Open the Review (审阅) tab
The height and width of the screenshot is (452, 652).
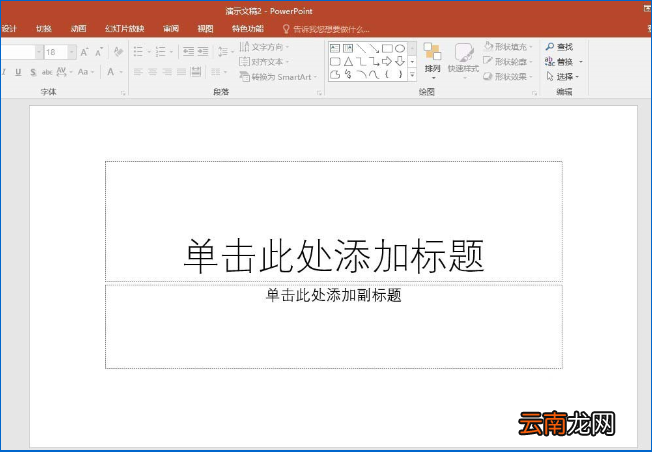[171, 29]
